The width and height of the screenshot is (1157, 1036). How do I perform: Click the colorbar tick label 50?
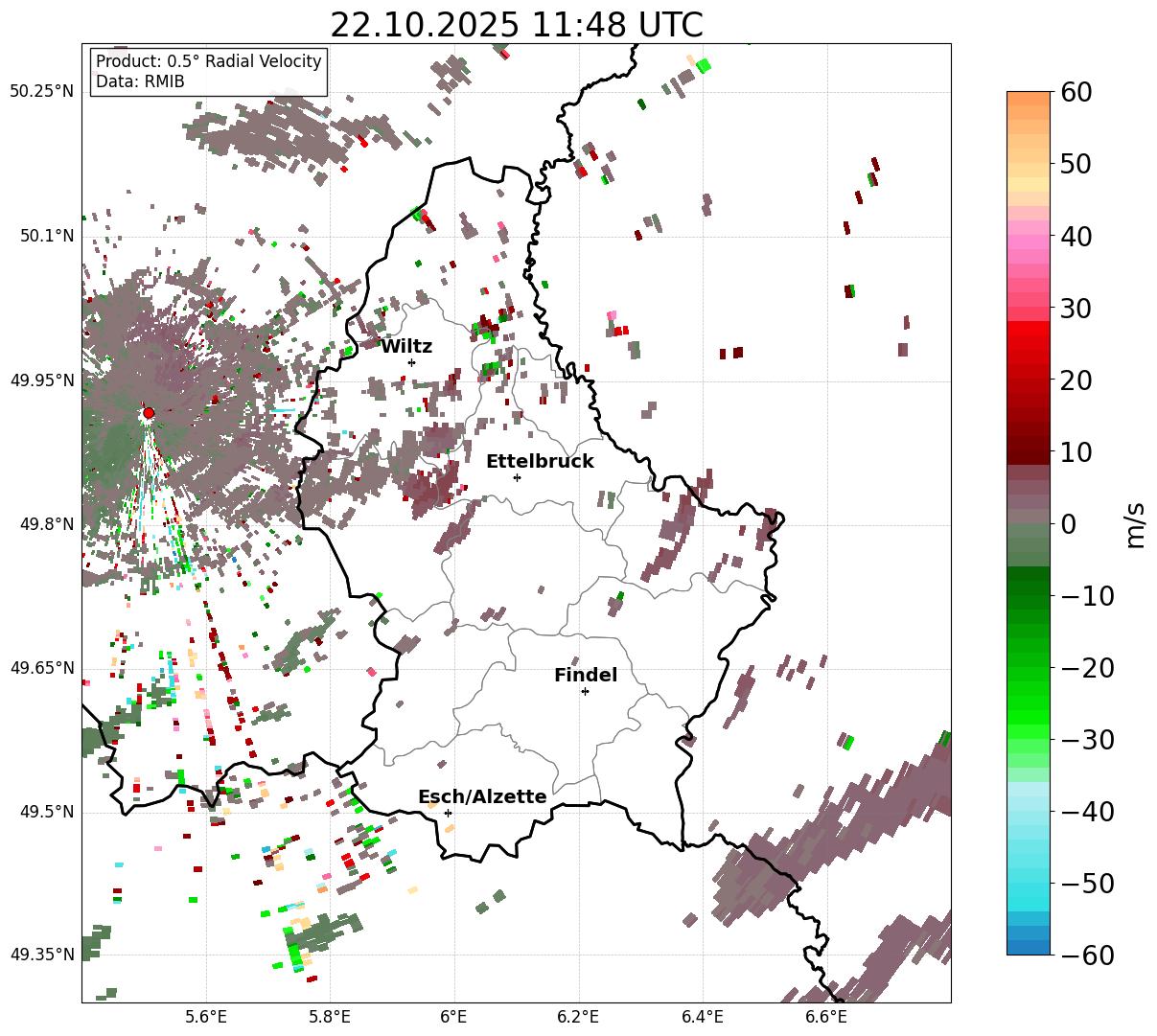tap(1075, 164)
